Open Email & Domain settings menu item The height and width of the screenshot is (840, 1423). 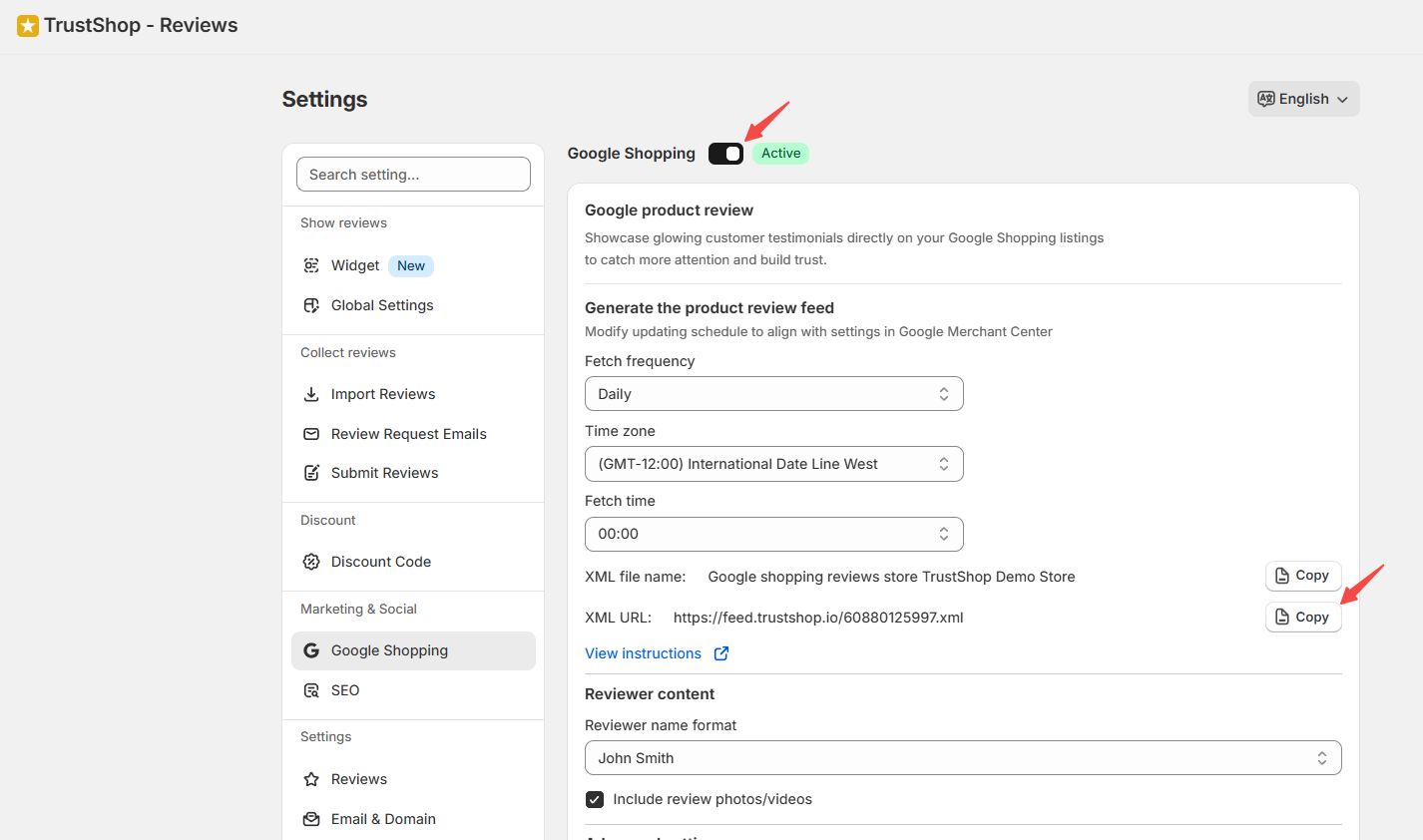pos(383,819)
